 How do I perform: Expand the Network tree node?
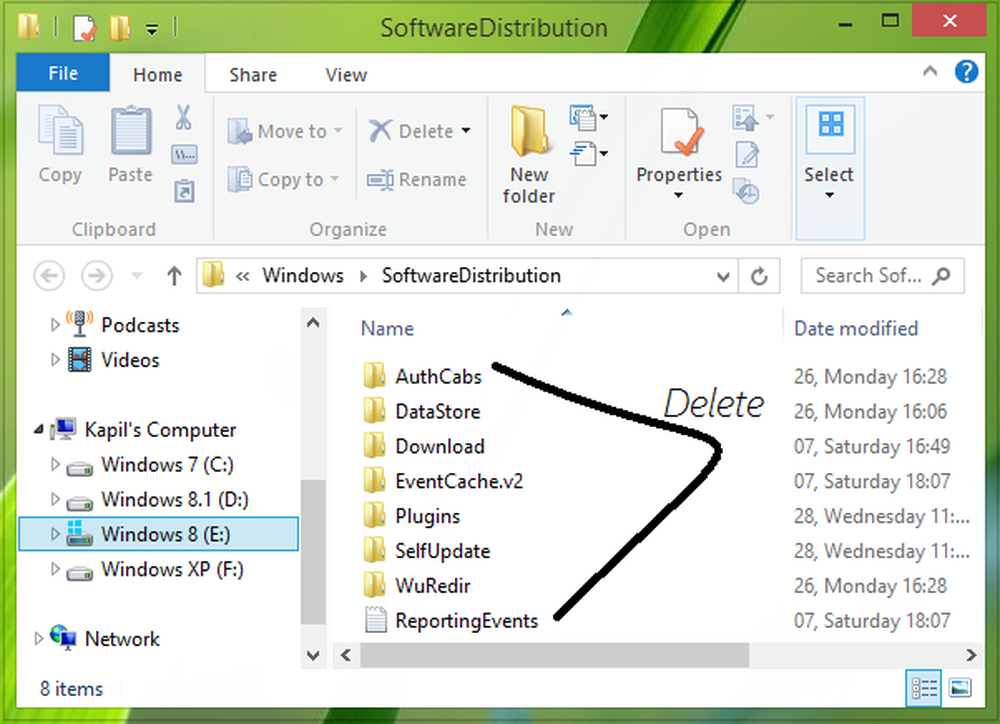[39, 639]
